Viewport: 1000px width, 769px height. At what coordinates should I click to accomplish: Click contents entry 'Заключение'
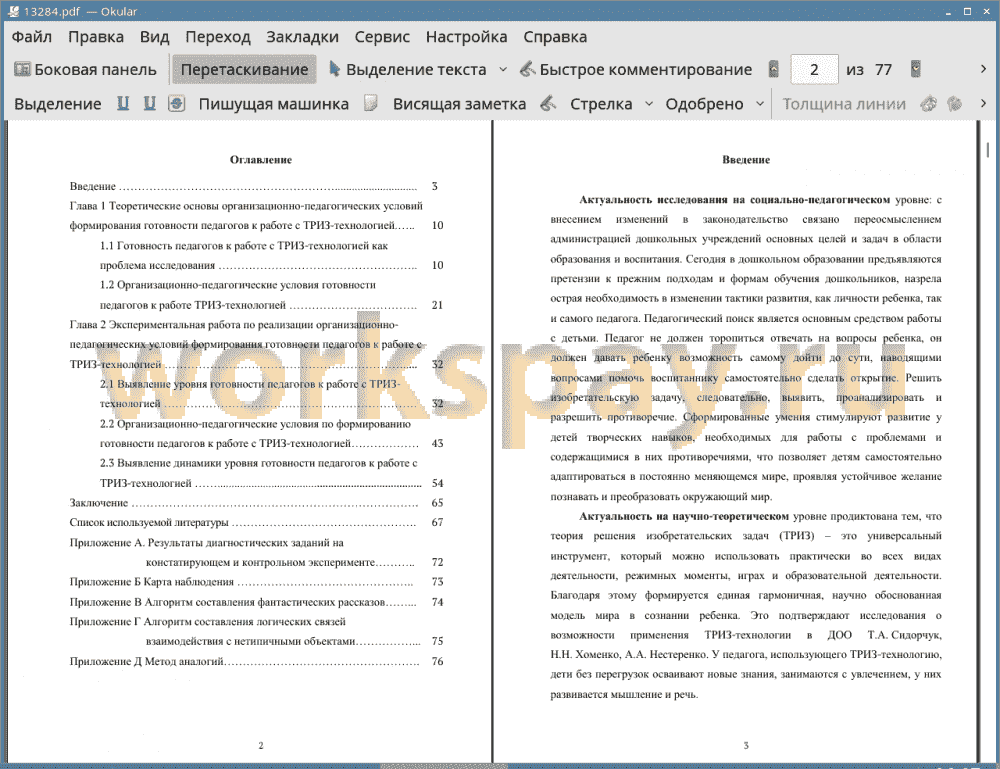tap(98, 502)
